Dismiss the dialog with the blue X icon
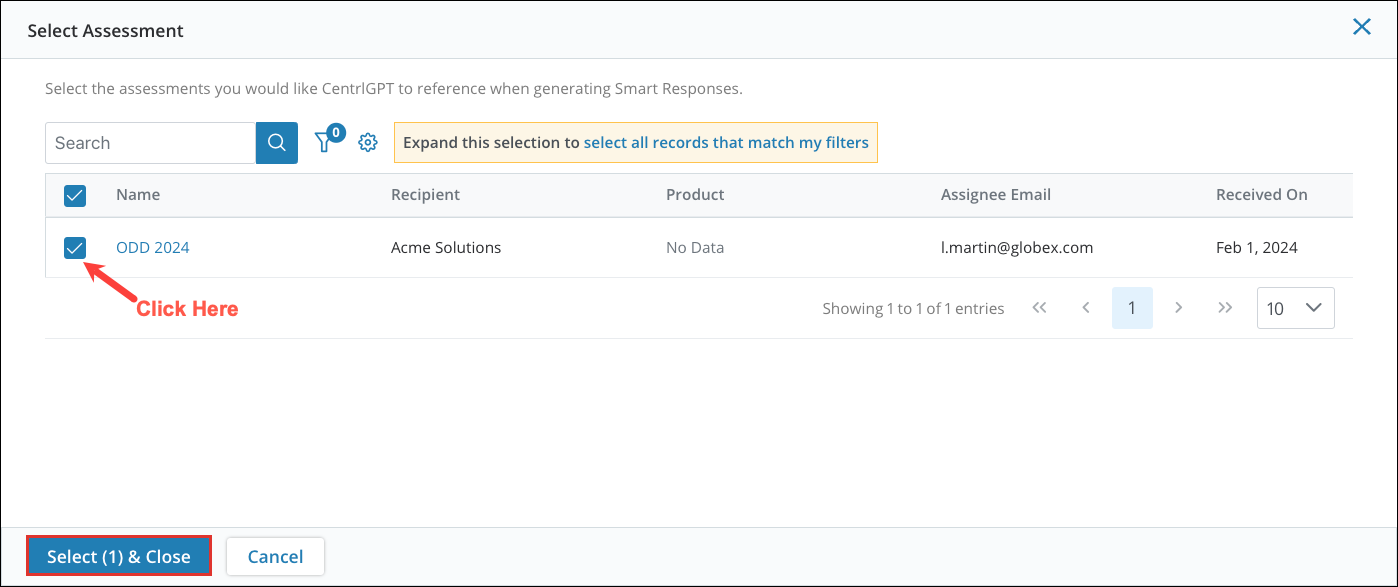This screenshot has height=587, width=1398. (x=1362, y=27)
